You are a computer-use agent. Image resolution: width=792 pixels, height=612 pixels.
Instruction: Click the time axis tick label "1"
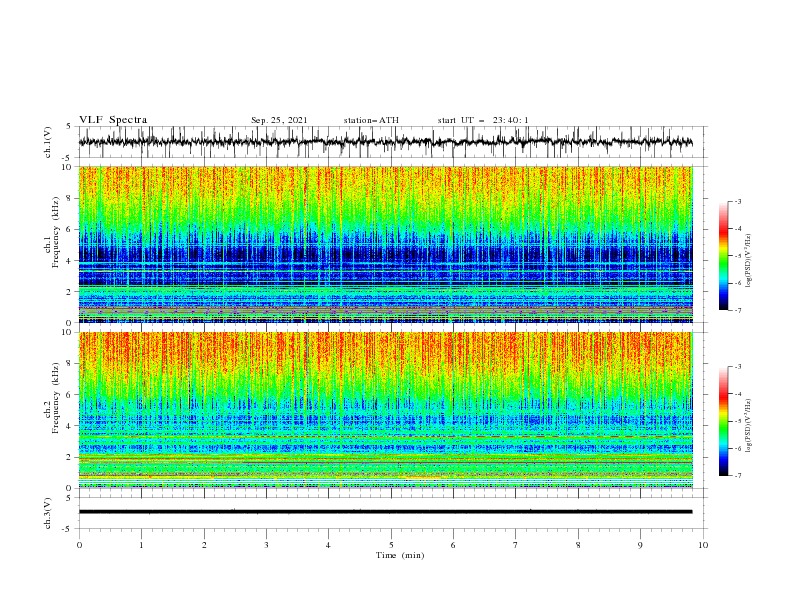(141, 545)
